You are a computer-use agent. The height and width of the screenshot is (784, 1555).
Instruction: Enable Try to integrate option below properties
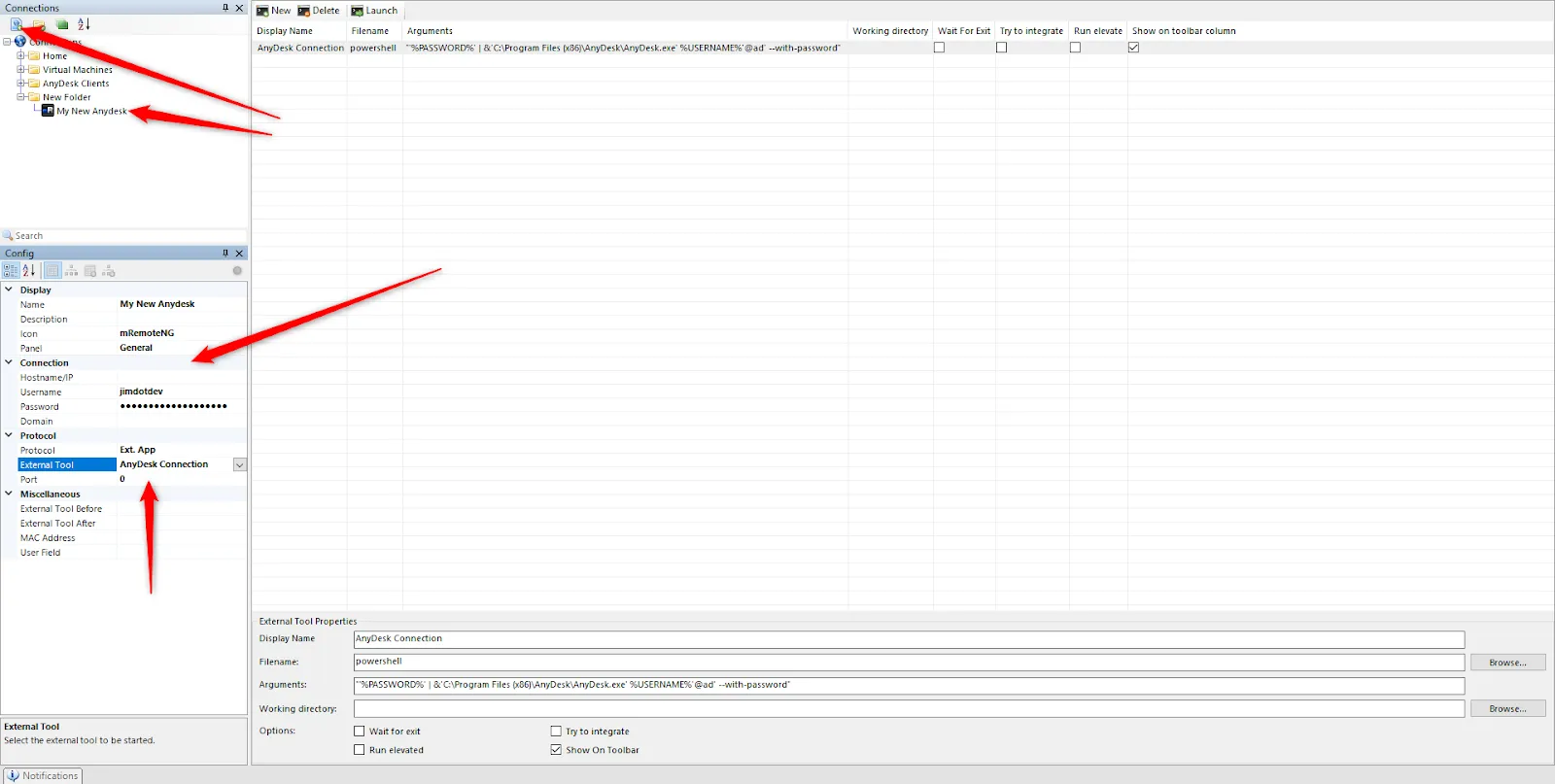click(x=556, y=732)
